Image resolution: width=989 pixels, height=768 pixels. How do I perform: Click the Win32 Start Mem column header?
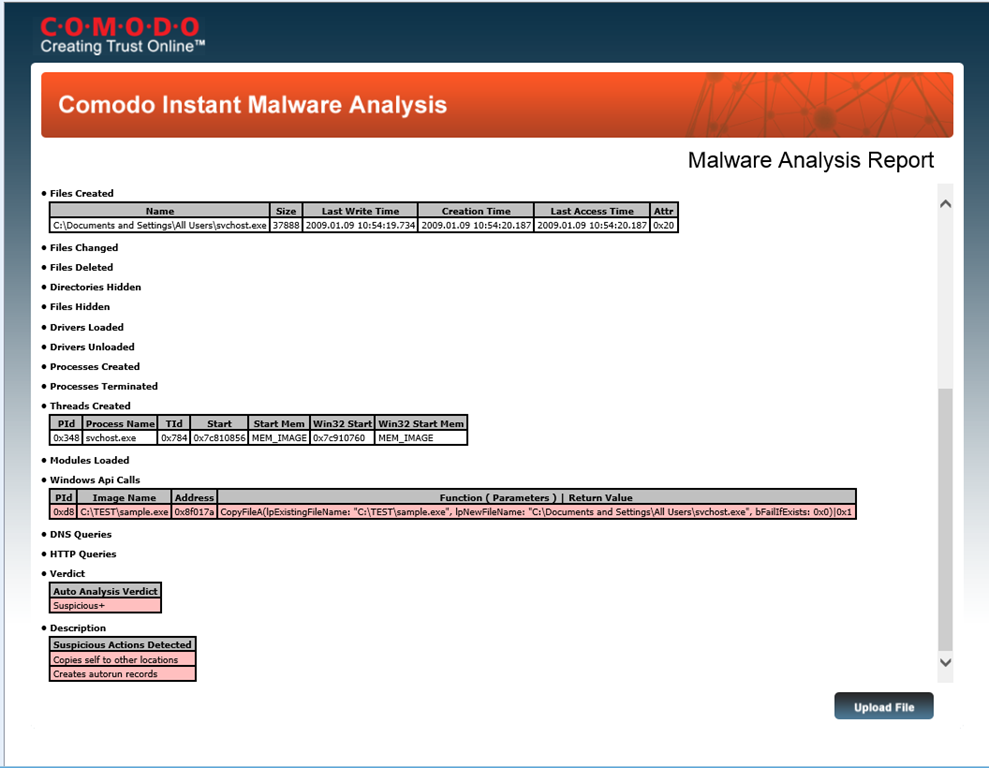pos(421,423)
